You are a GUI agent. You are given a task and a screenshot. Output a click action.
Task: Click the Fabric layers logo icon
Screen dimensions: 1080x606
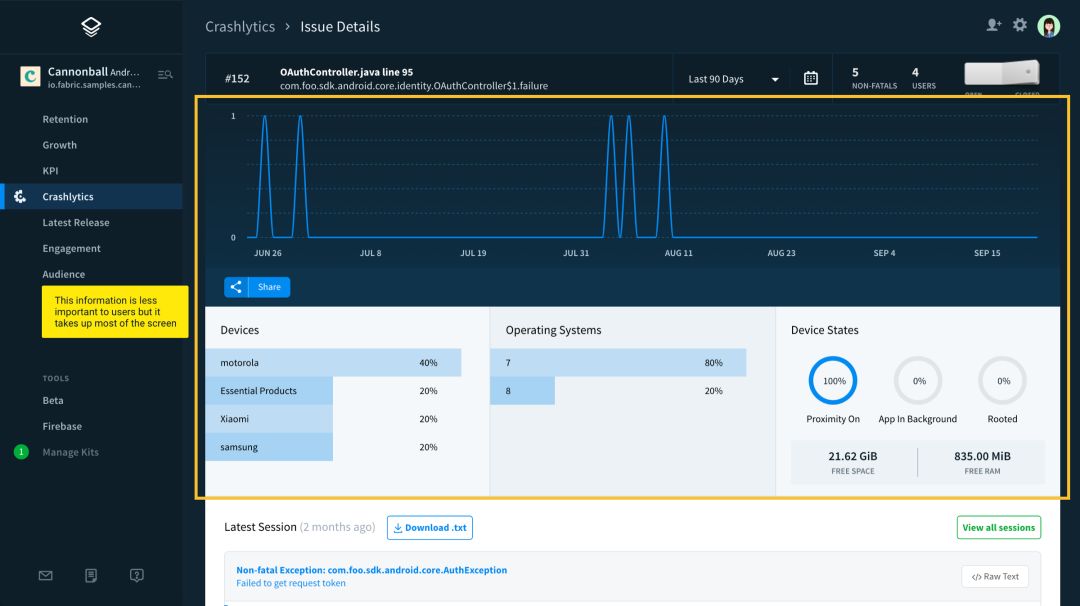pos(91,27)
